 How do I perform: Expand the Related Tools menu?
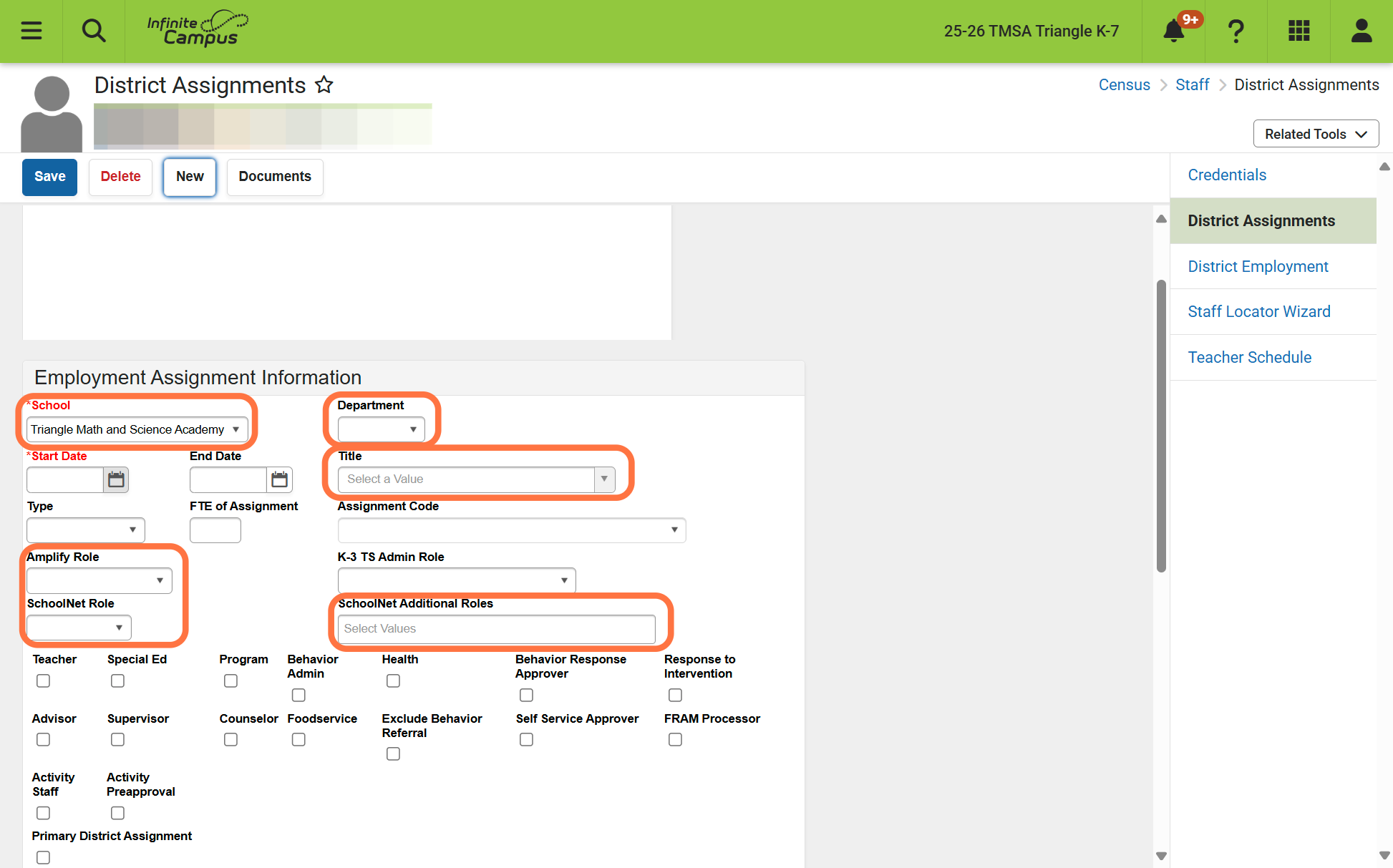point(1316,134)
